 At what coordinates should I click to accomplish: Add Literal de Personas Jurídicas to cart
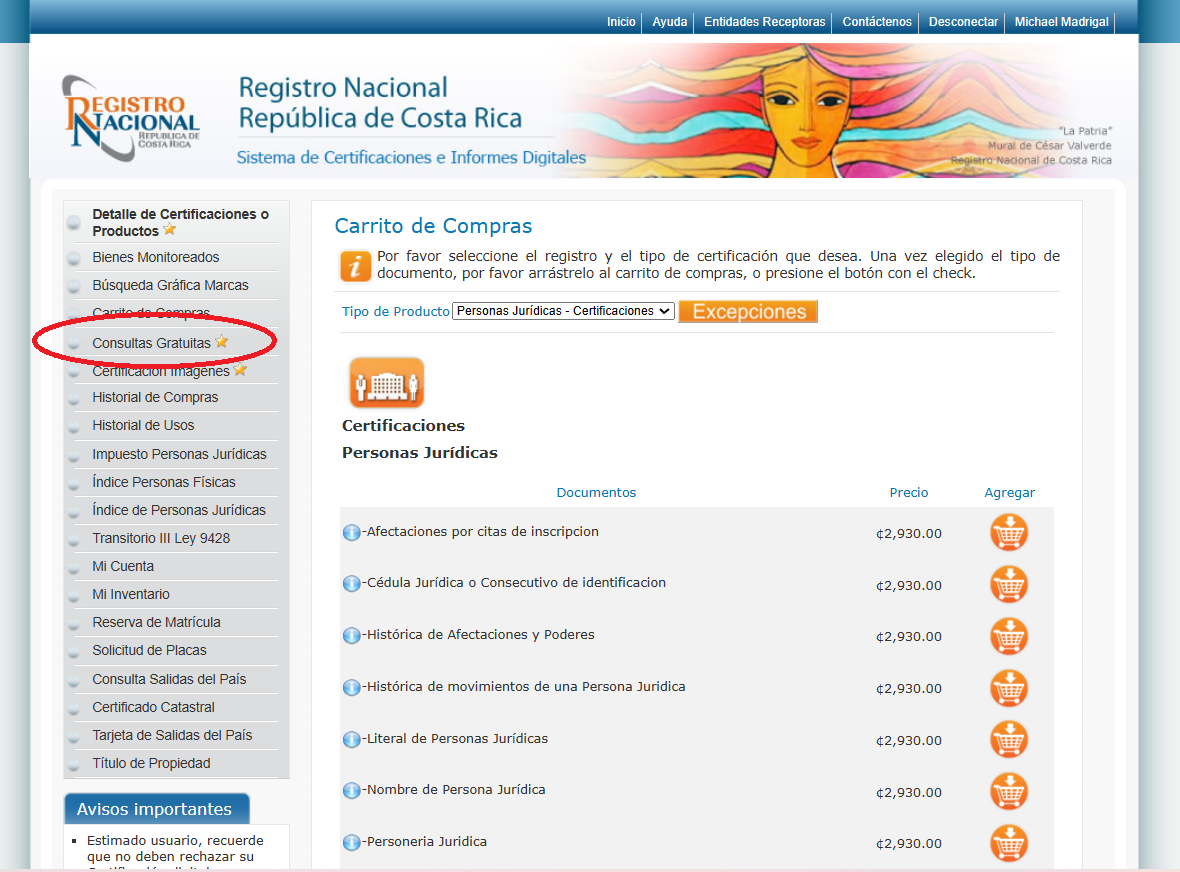coord(1008,740)
